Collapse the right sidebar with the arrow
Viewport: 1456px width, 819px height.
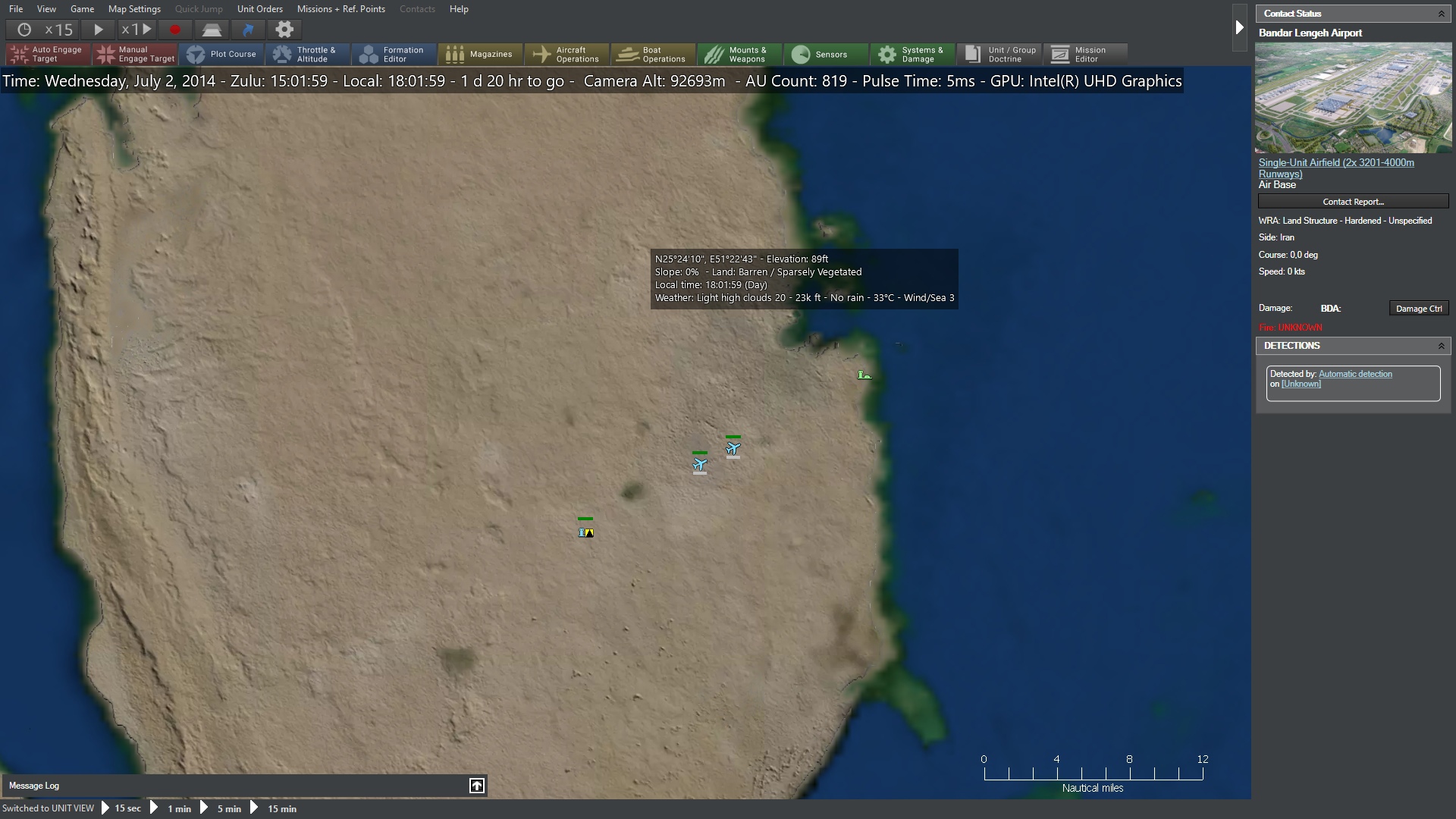pyautogui.click(x=1239, y=27)
